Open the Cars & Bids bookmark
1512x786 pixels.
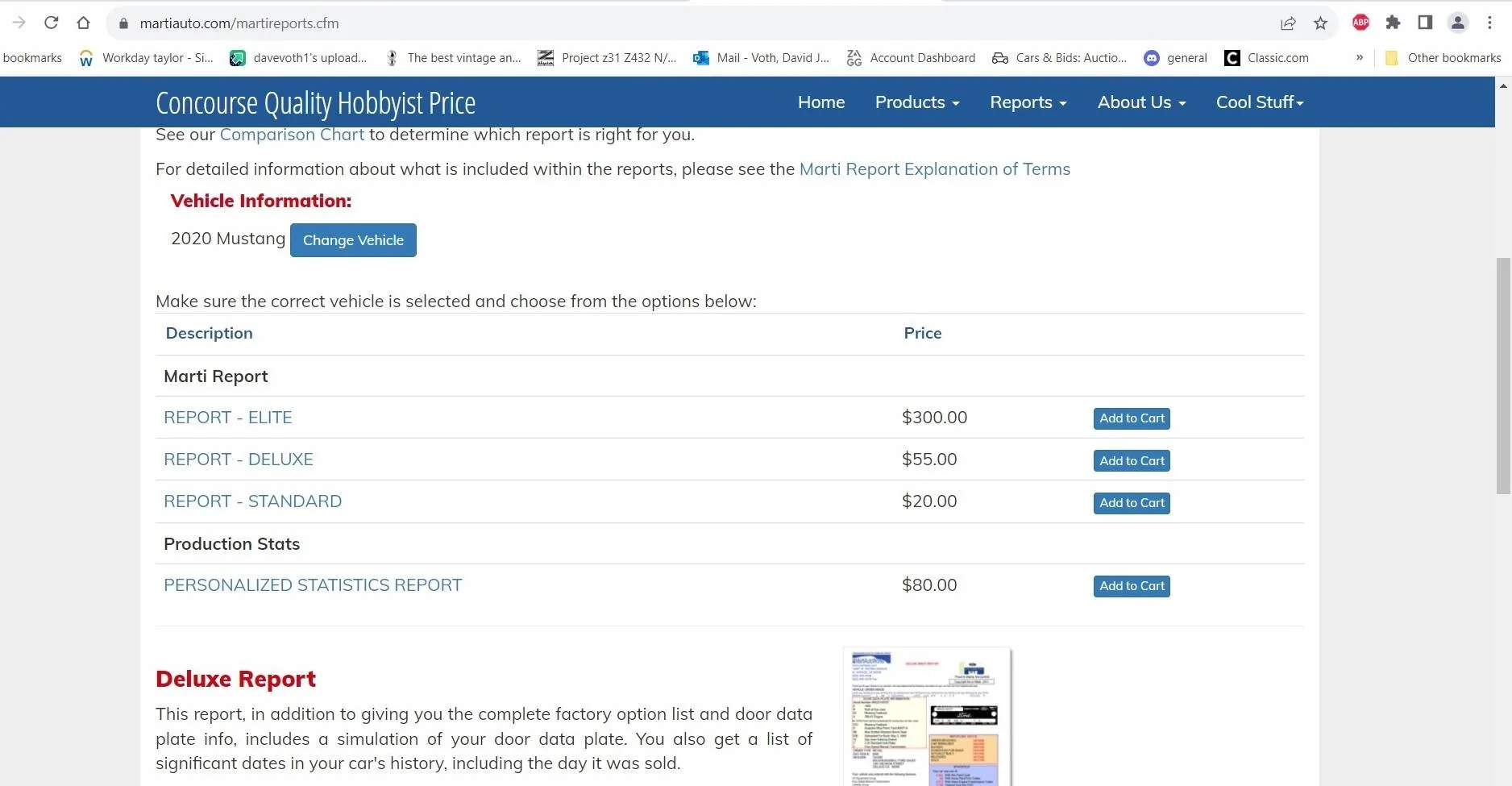tap(1059, 58)
